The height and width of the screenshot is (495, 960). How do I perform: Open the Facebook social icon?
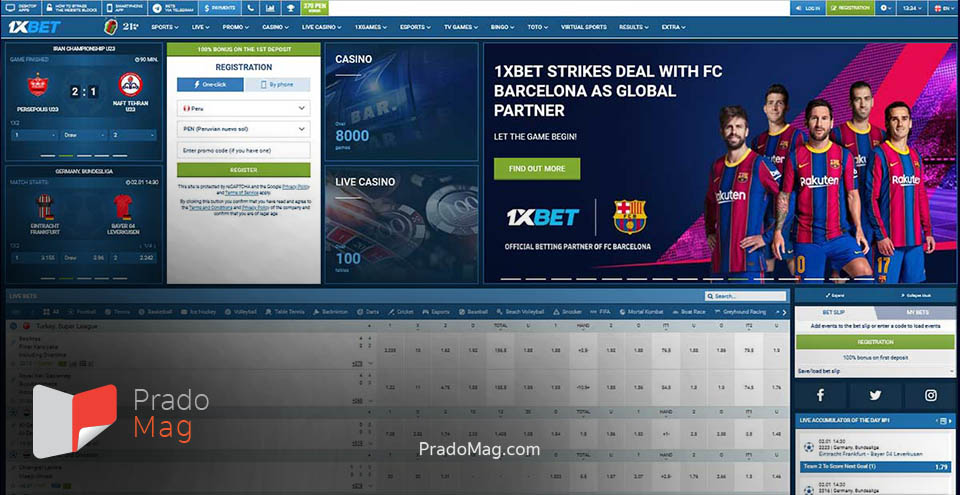point(822,395)
